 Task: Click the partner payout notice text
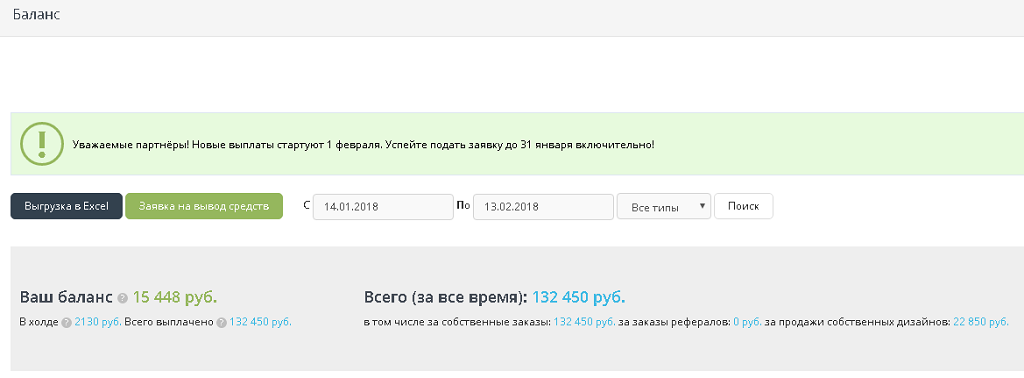(x=363, y=144)
